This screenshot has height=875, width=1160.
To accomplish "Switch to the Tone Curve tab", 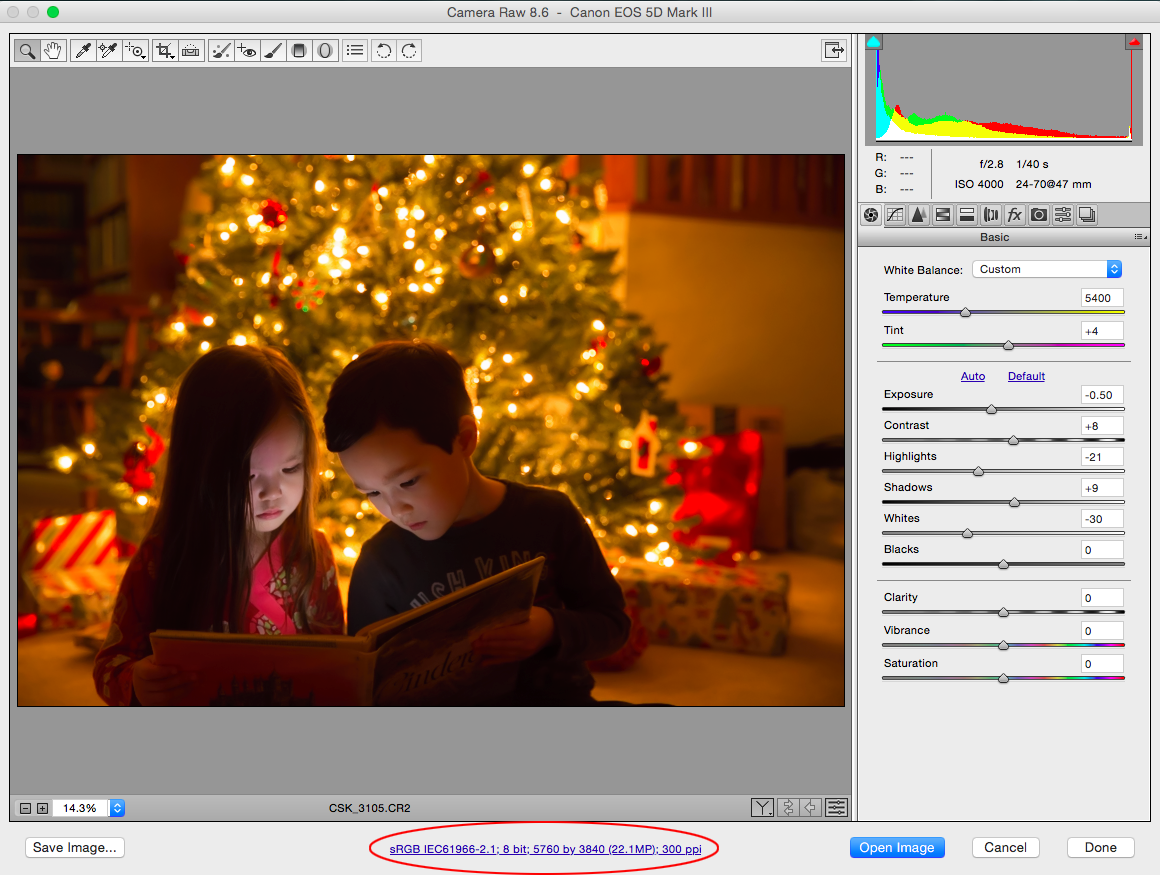I will 895,214.
